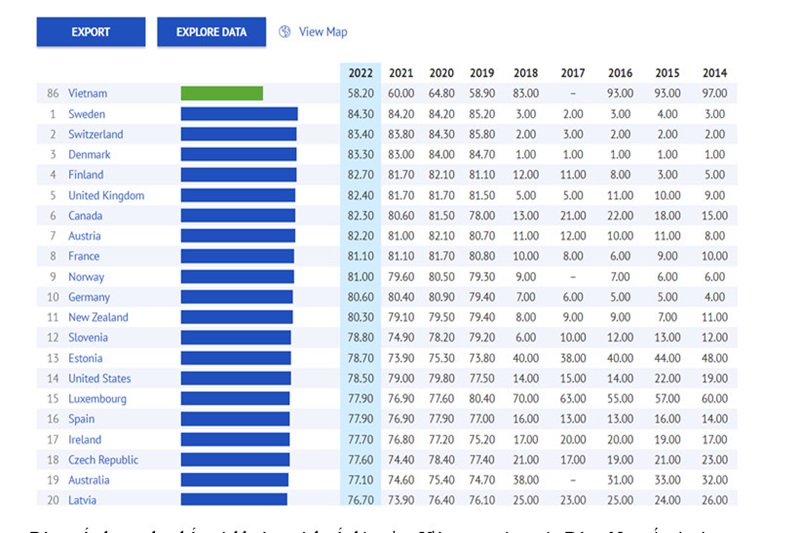
Task: Open the EXPLORE DATA button
Action: pos(211,32)
